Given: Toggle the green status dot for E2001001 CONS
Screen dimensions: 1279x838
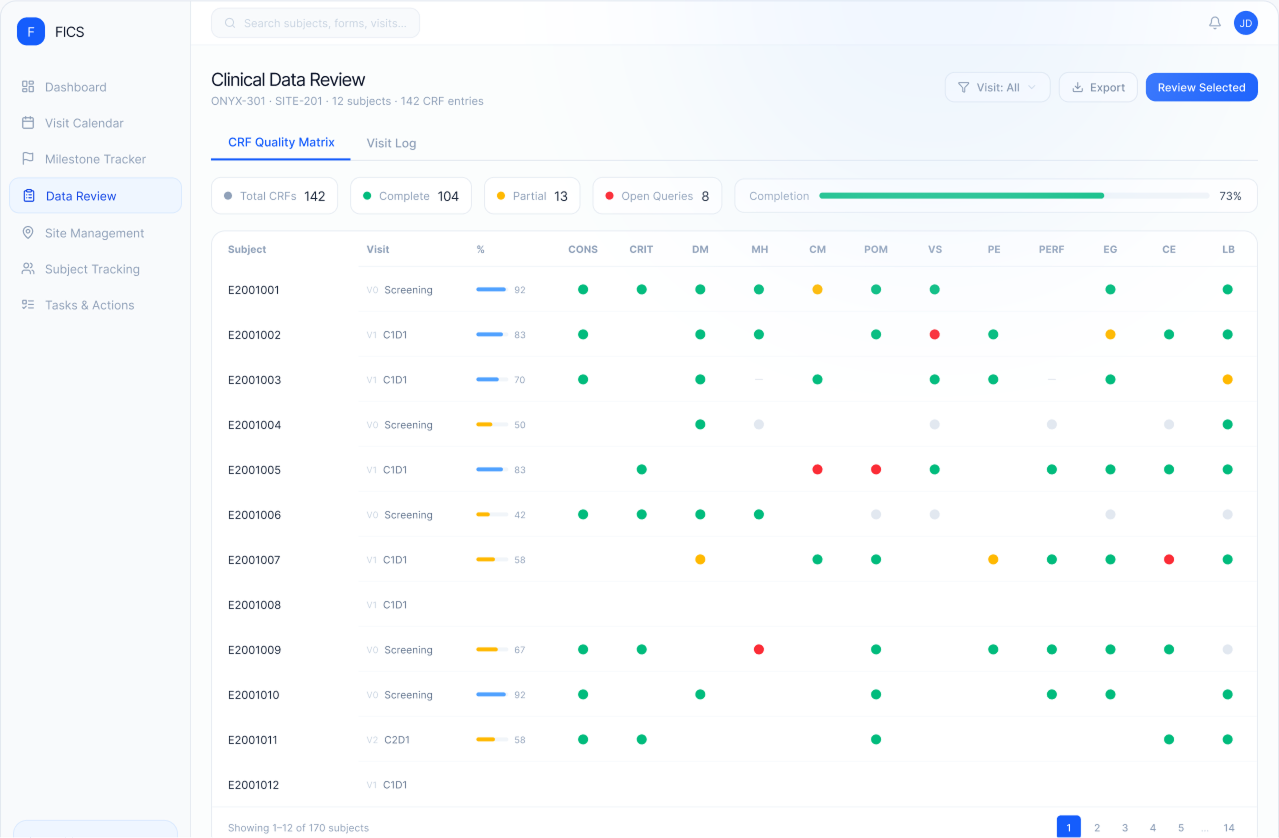Looking at the screenshot, I should tap(583, 289).
